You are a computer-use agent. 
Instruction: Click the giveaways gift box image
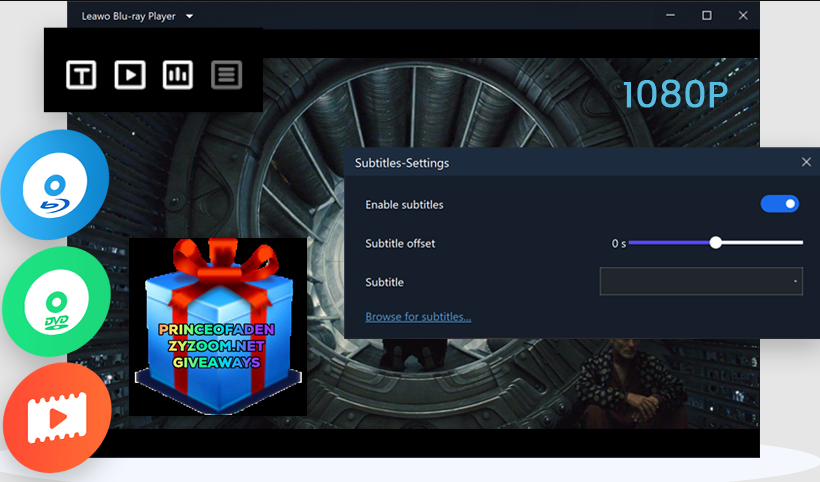pos(218,327)
